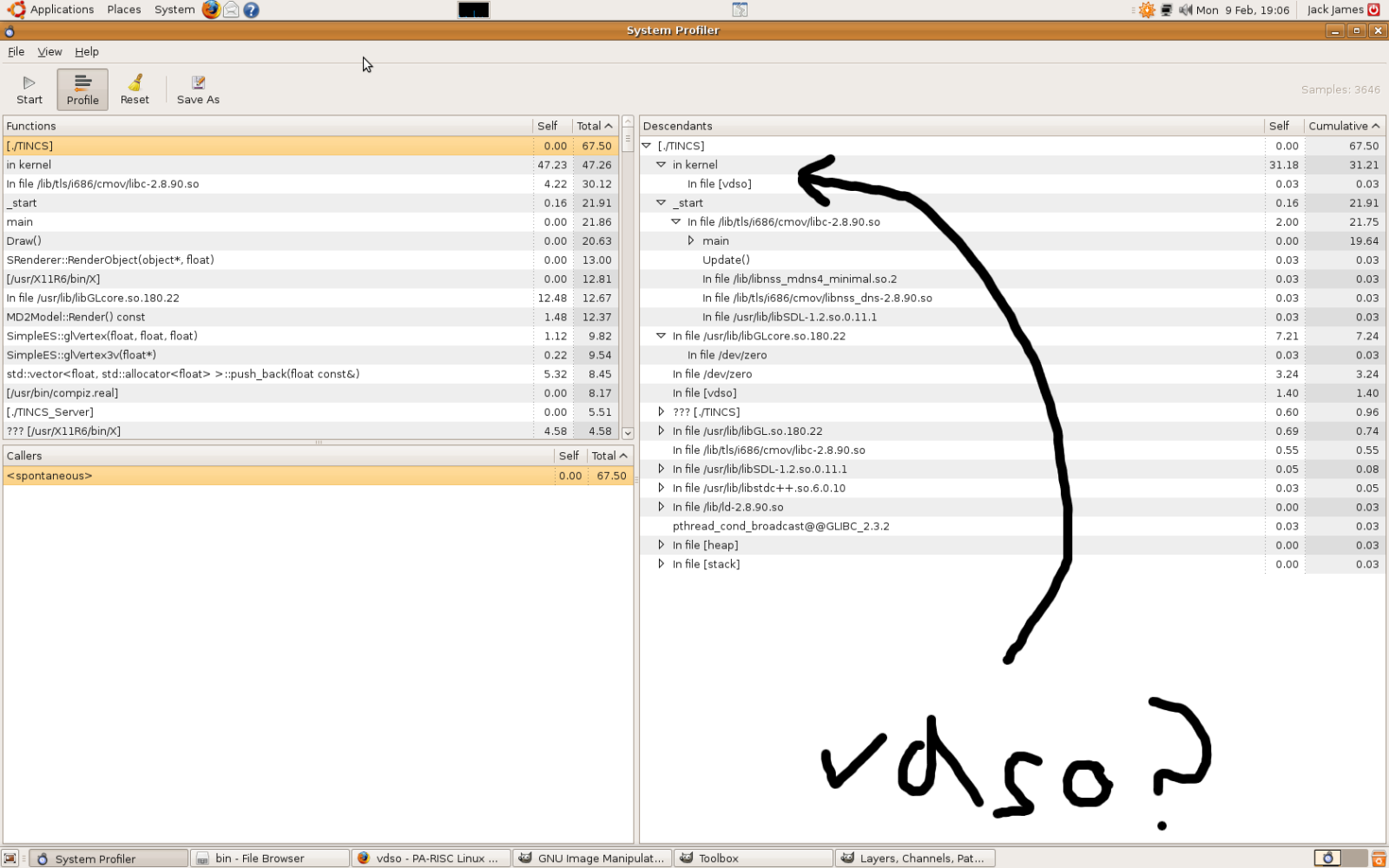Viewport: 1389px width, 868px height.
Task: Sort functions by Total column header
Action: click(x=594, y=126)
